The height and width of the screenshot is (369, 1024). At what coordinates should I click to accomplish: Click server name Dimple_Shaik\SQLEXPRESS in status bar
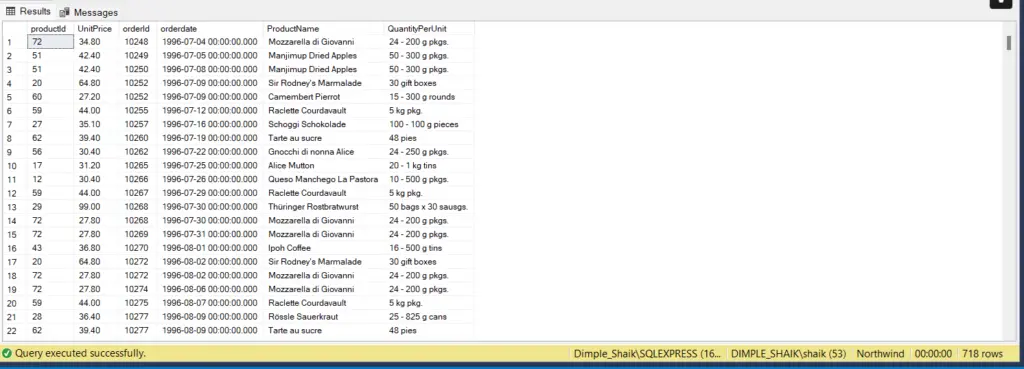(648, 353)
